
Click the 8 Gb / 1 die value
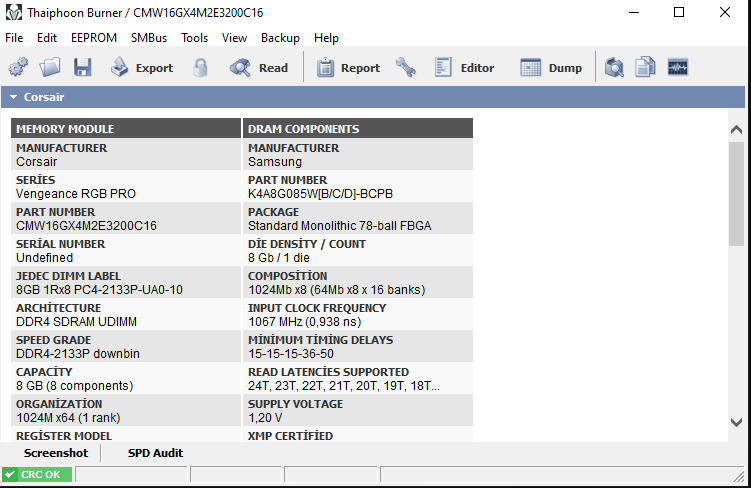(x=279, y=258)
